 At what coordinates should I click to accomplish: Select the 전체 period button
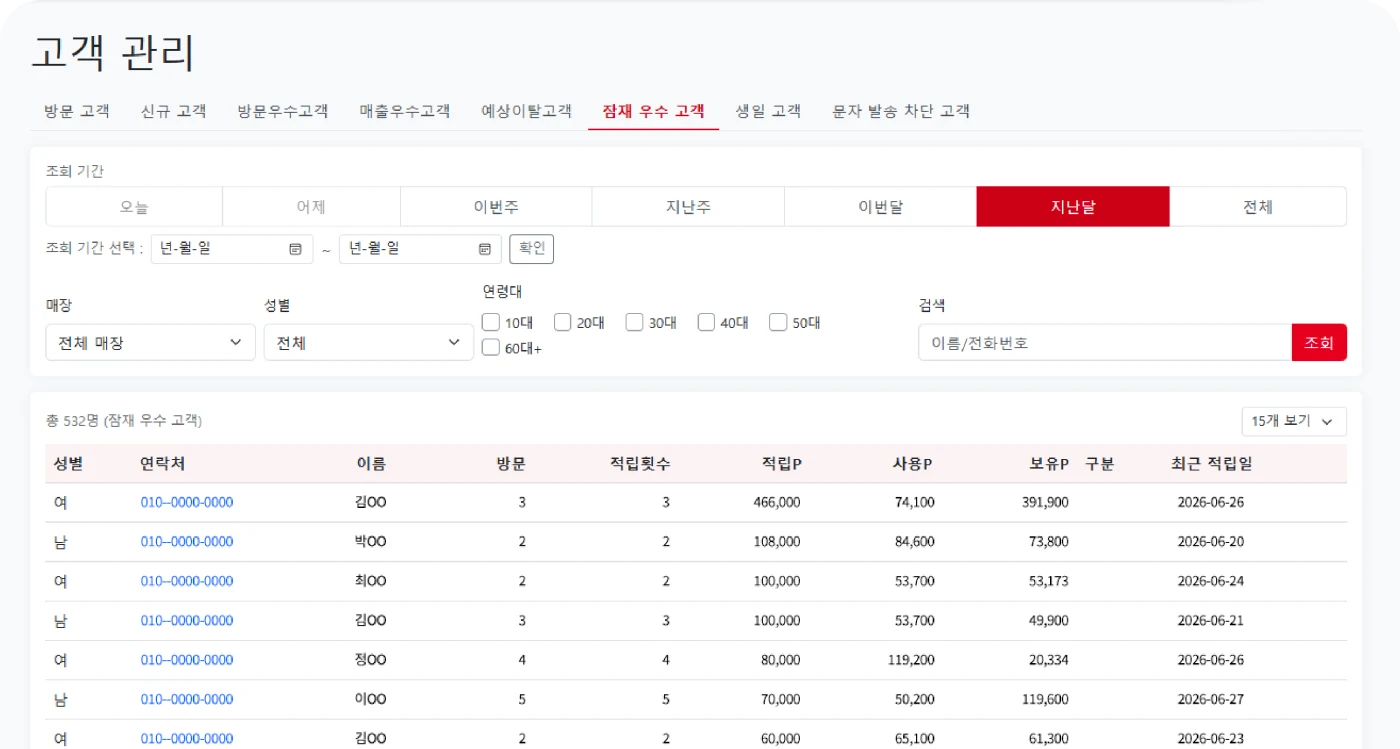pos(1258,207)
